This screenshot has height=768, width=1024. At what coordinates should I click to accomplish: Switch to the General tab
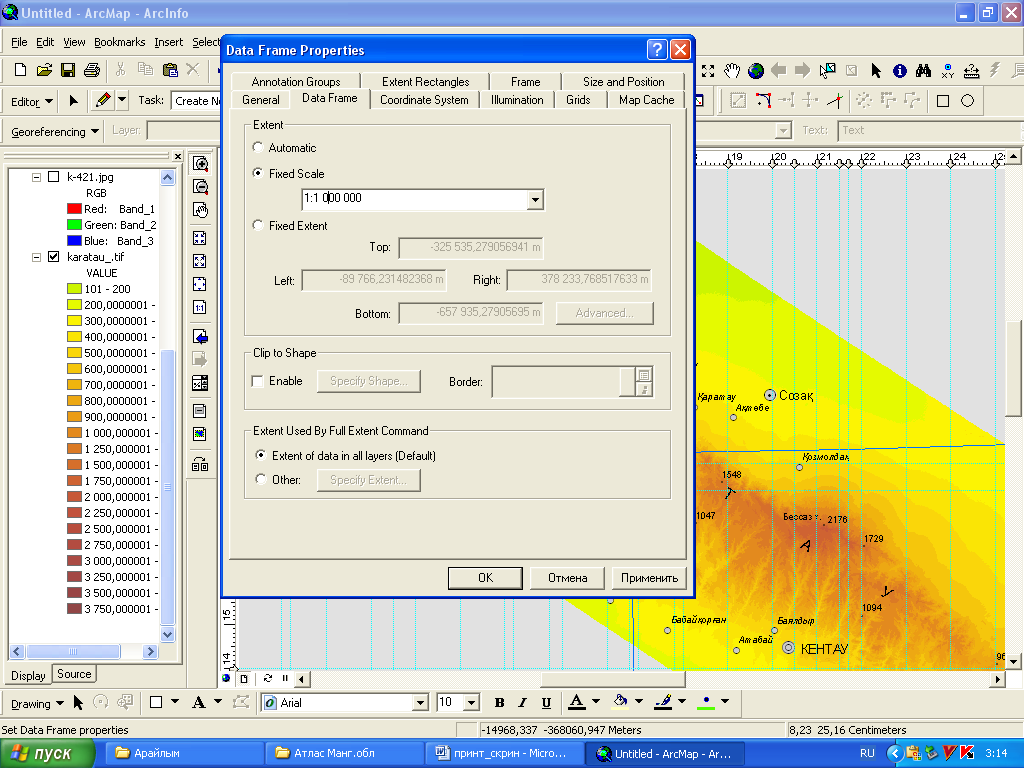point(261,100)
